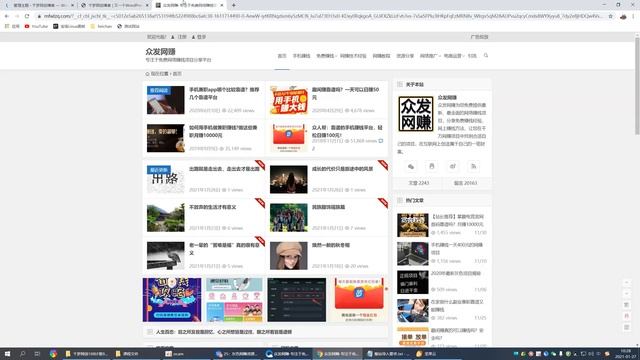Open hot article 手机赚钱一天400元的网赚项目

(x=457, y=249)
